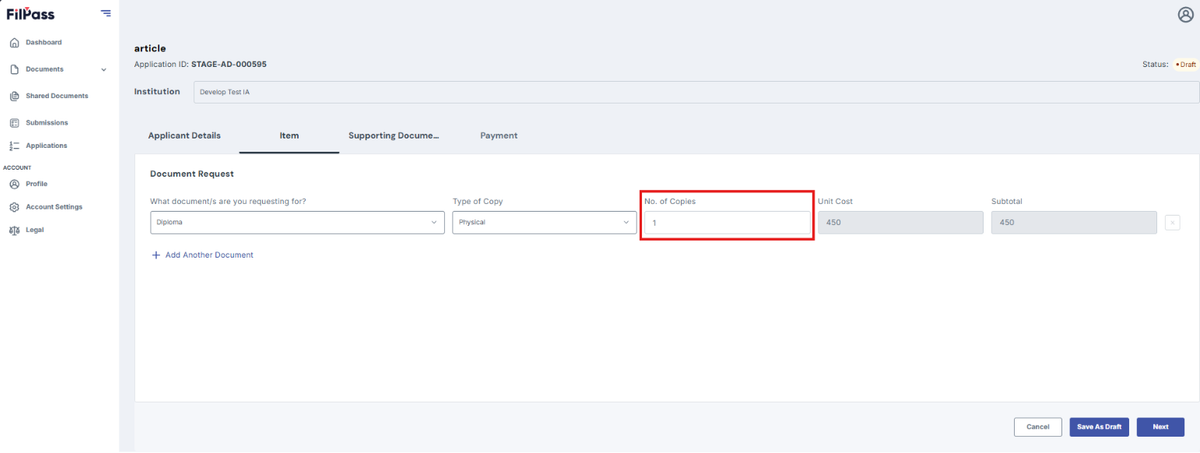
Task: Open the Profile page
Action: [x=37, y=184]
